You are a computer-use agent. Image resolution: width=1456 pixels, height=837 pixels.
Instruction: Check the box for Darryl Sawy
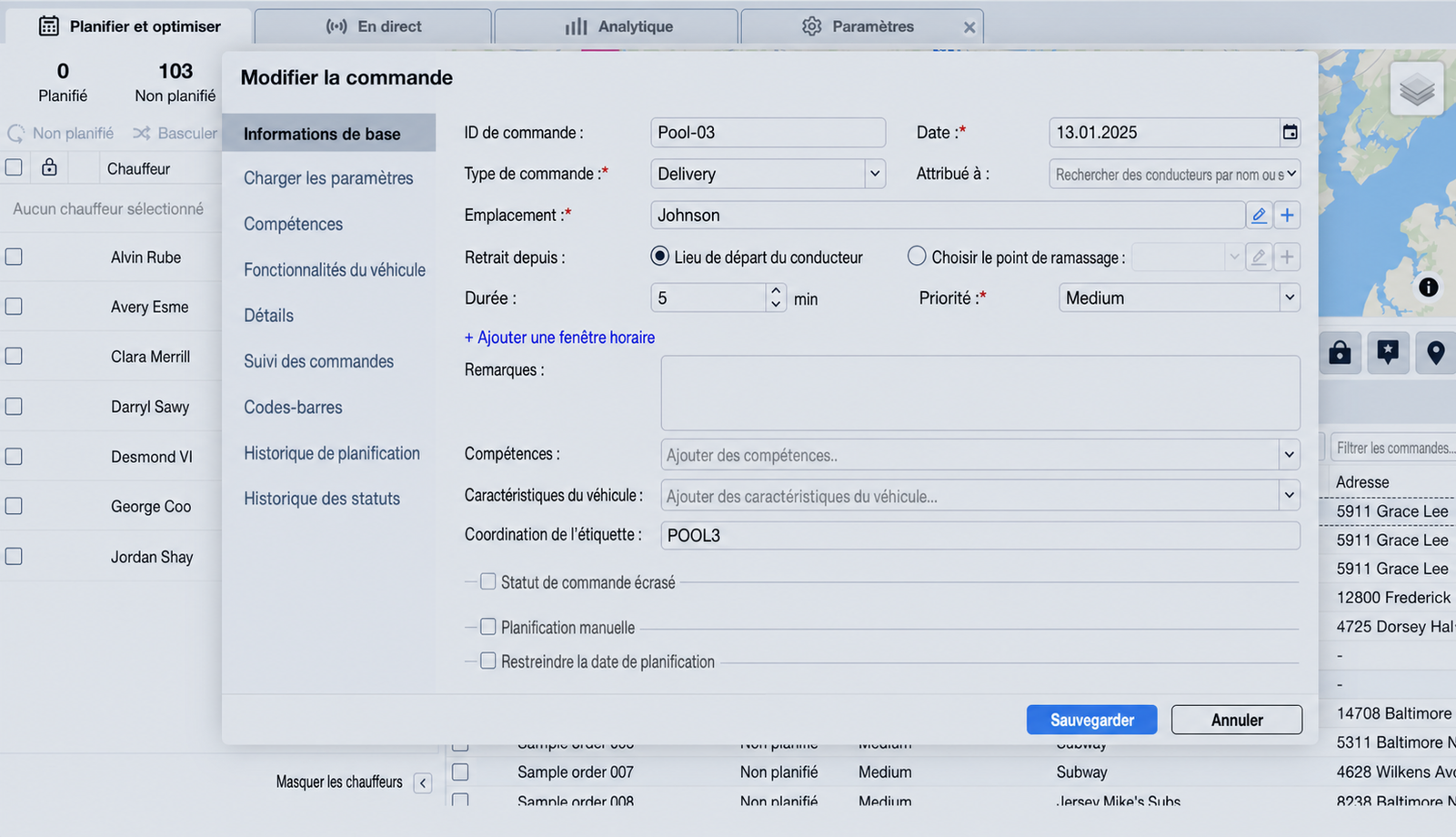(14, 406)
